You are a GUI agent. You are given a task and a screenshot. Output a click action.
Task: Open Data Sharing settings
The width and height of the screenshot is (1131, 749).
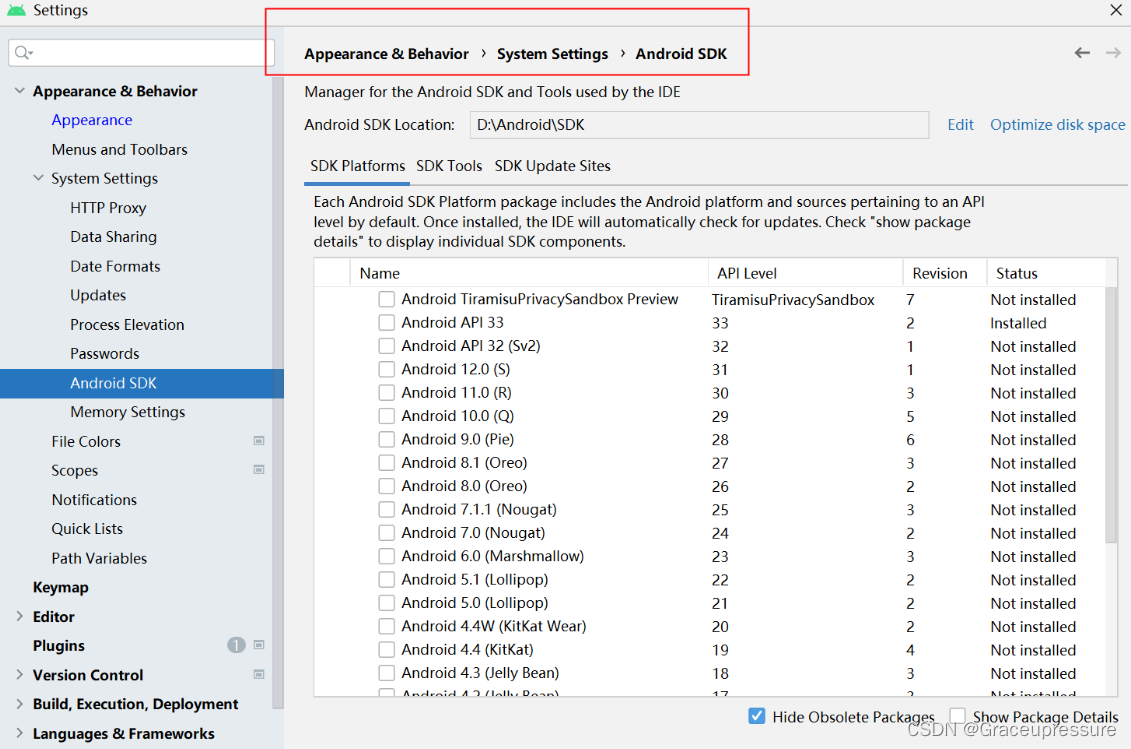113,237
